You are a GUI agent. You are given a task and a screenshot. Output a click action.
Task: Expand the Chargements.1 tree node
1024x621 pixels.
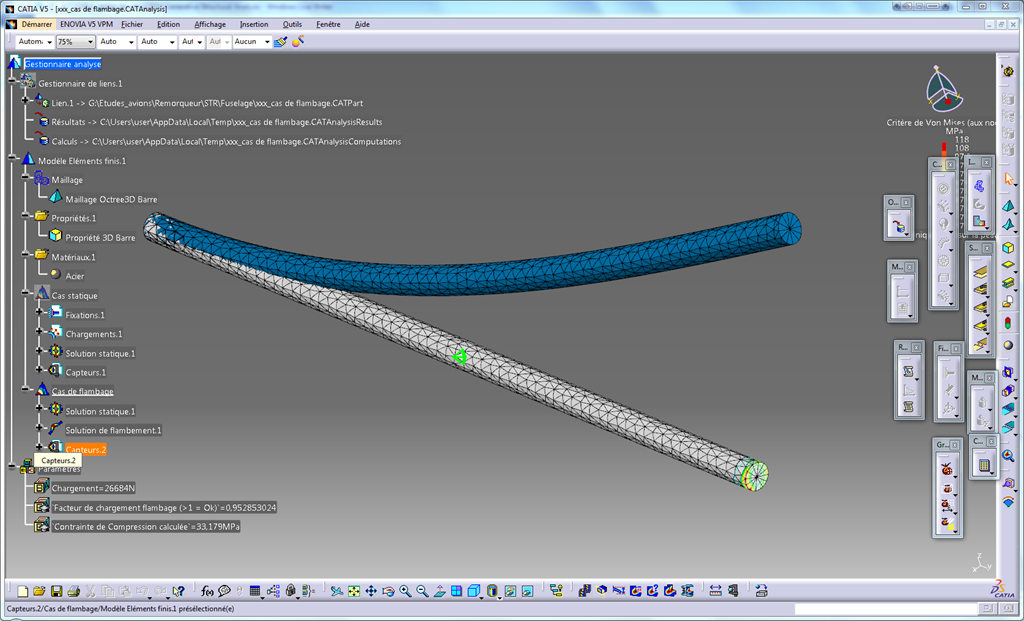click(39, 333)
